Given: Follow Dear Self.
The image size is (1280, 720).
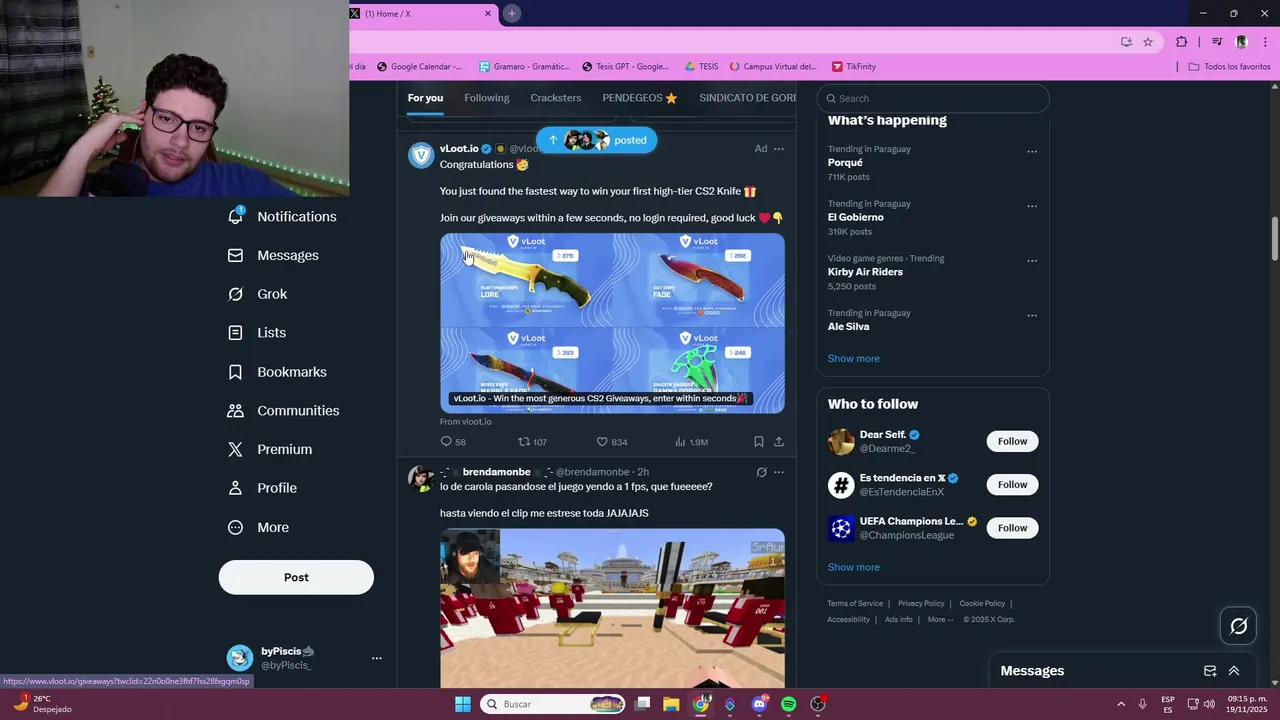Looking at the screenshot, I should coord(1012,441).
